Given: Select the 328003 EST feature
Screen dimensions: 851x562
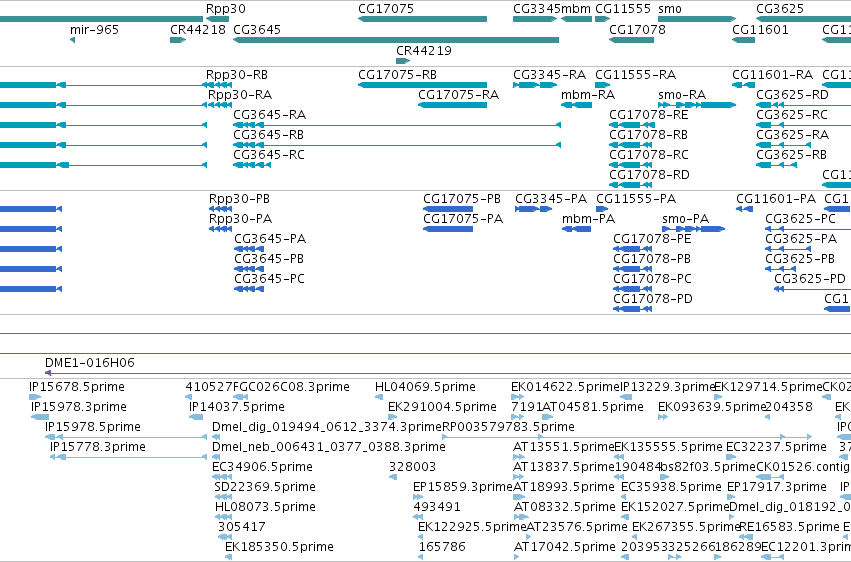Looking at the screenshot, I should 393,477.
